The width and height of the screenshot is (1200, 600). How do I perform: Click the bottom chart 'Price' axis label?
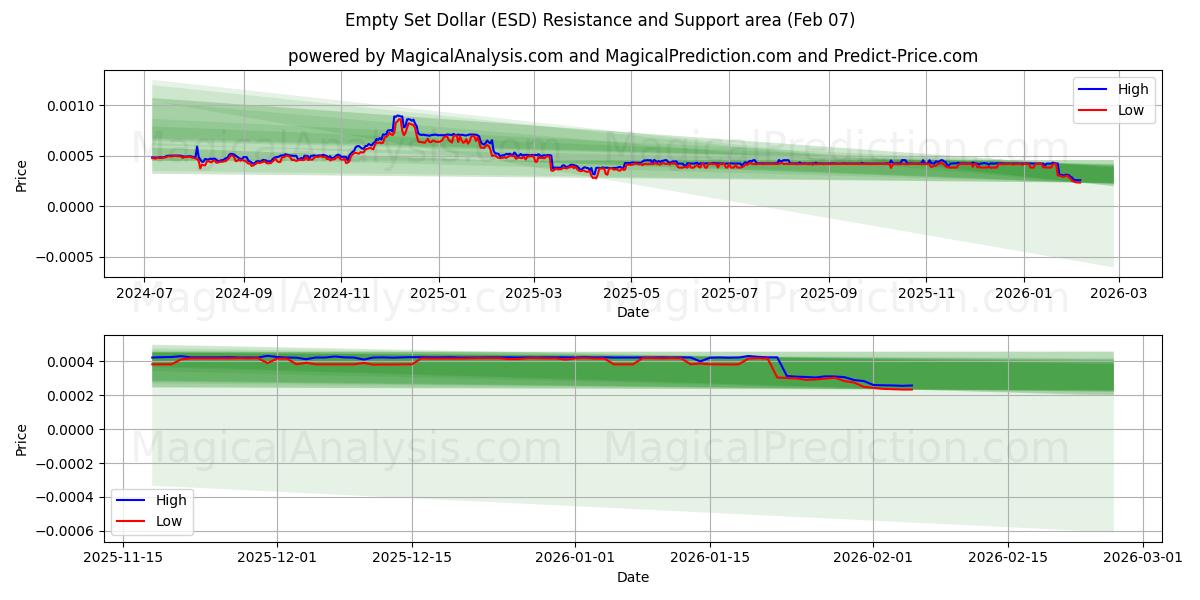point(22,438)
